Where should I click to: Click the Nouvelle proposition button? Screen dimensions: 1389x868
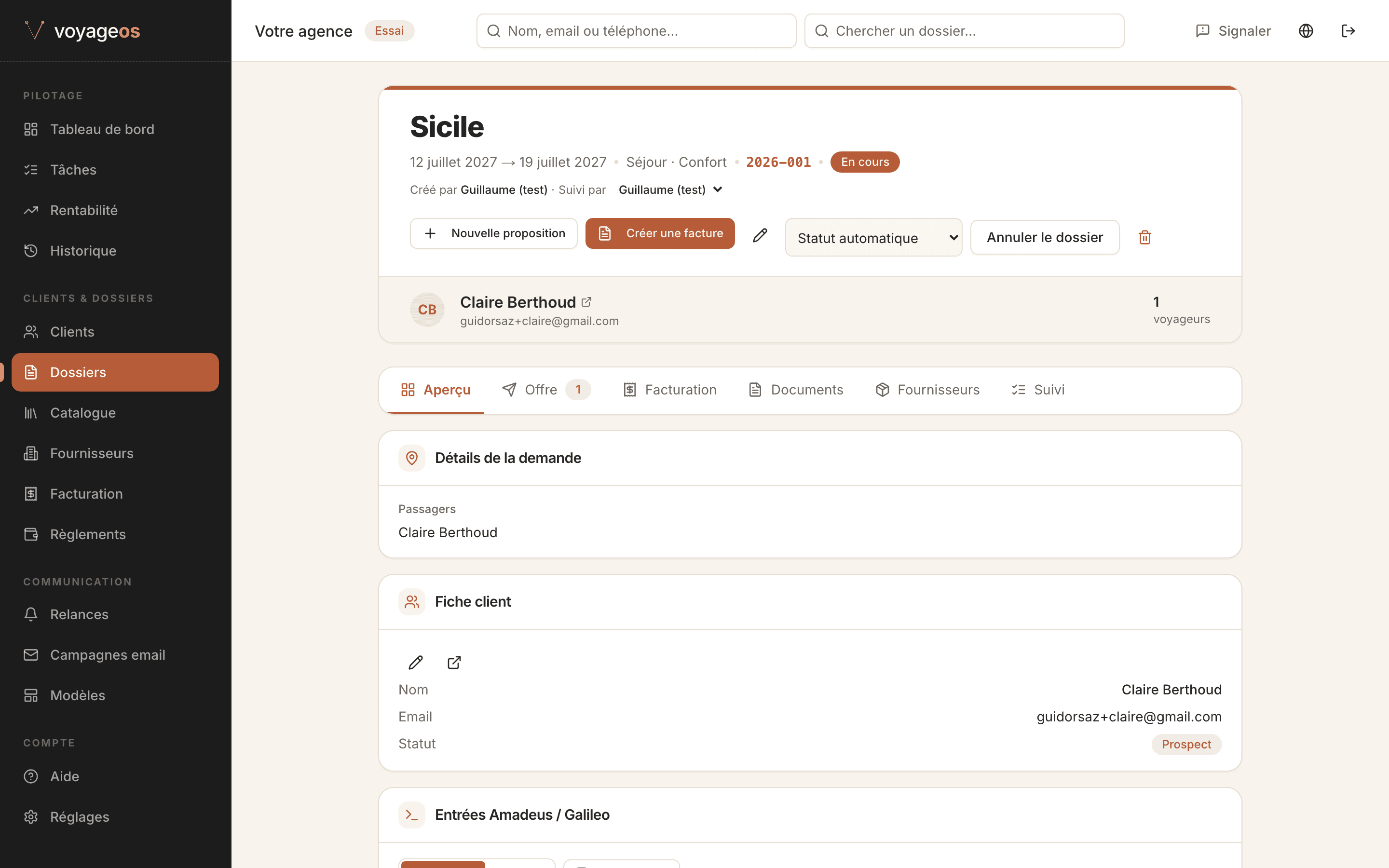493,233
